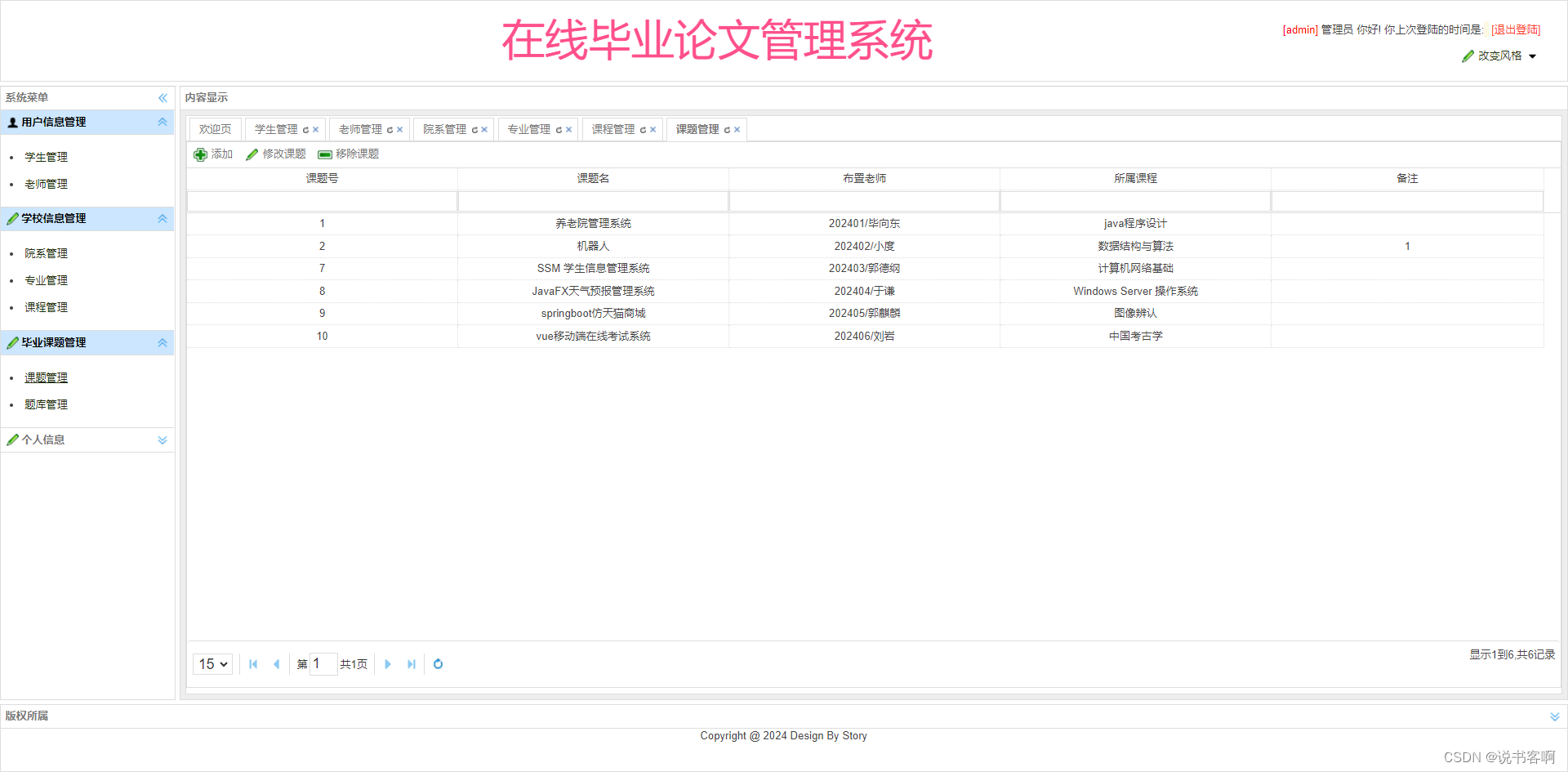Click the green add topic icon
The height and width of the screenshot is (772, 1568).
tap(200, 154)
